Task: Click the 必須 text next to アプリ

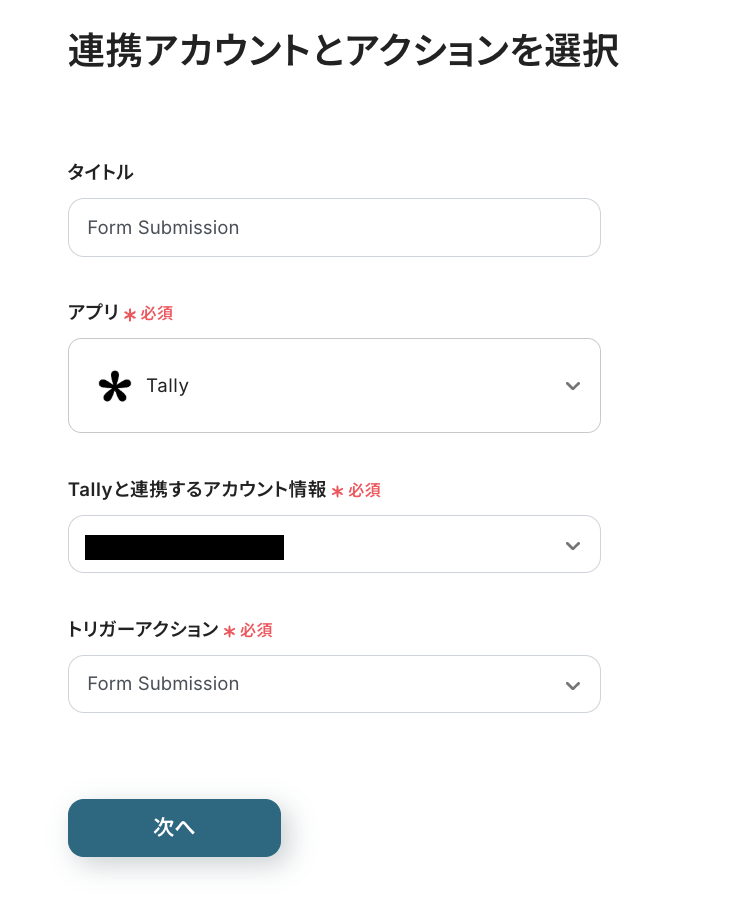Action: tap(156, 313)
